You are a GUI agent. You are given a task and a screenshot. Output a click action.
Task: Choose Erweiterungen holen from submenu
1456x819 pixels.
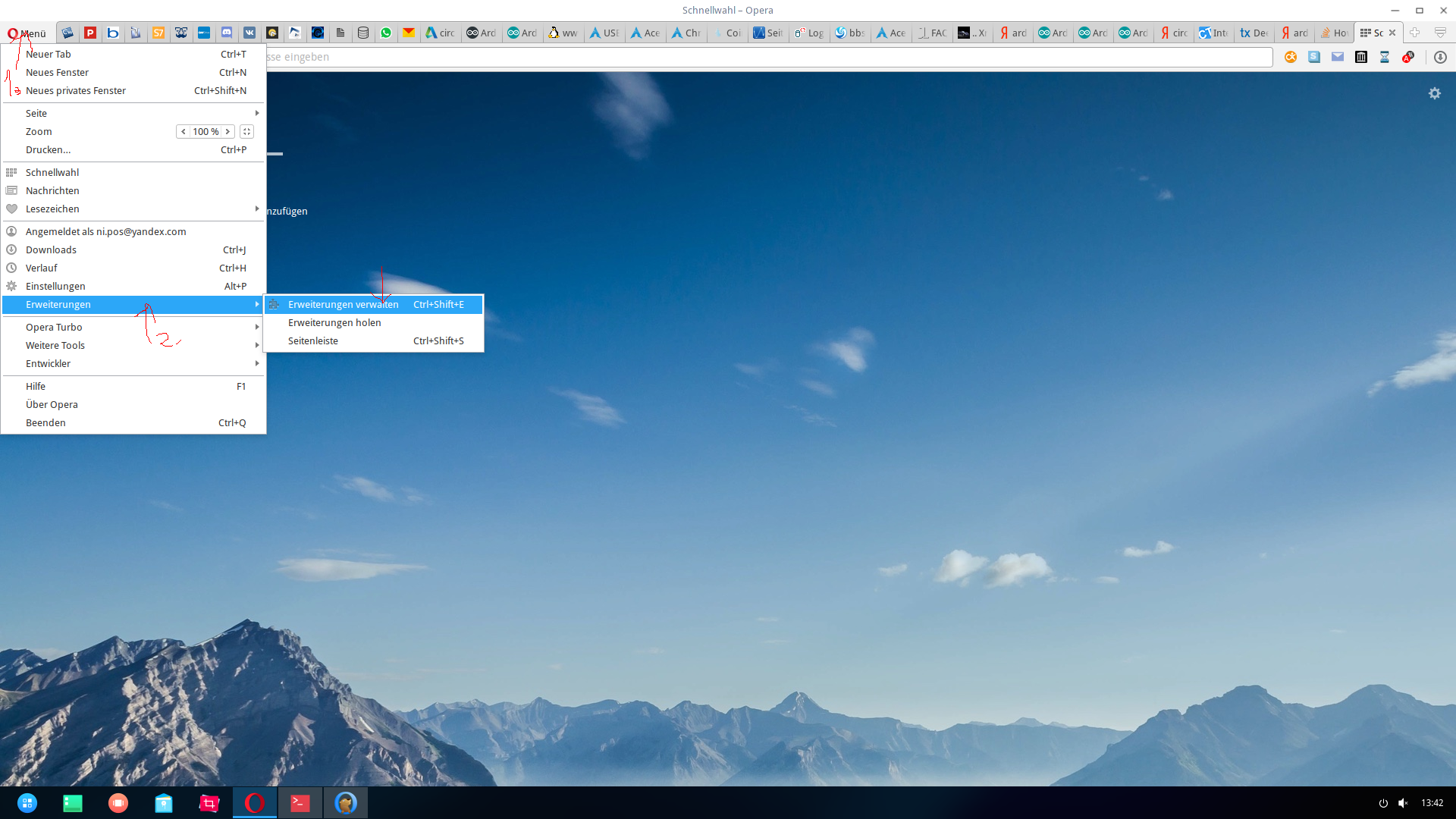(334, 322)
